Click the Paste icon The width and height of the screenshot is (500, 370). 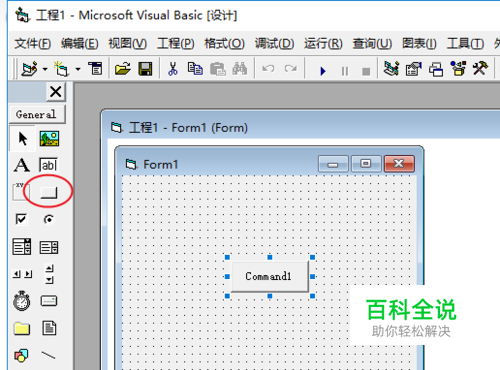coord(218,69)
